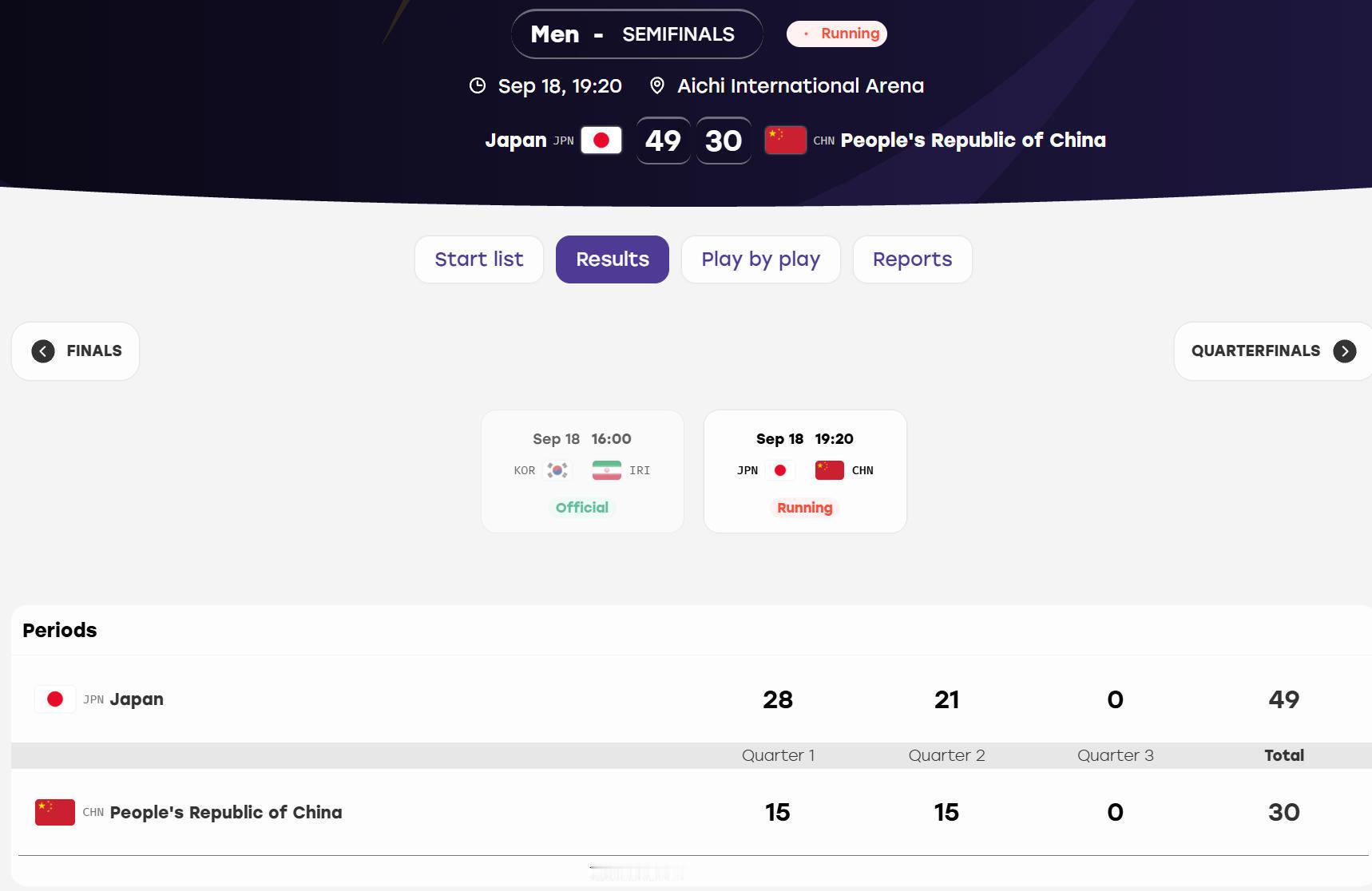Click Japan's Quarter 2 score of 21
The height and width of the screenshot is (891, 1372).
pyautogui.click(x=946, y=700)
